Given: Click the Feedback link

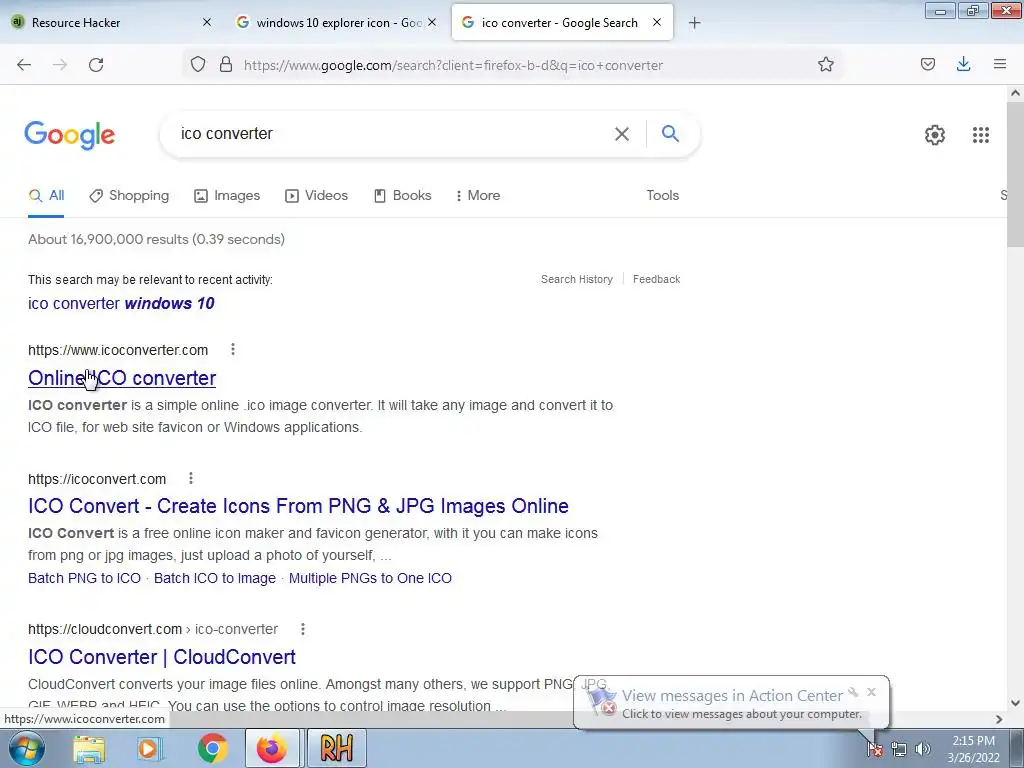Looking at the screenshot, I should pos(656,280).
